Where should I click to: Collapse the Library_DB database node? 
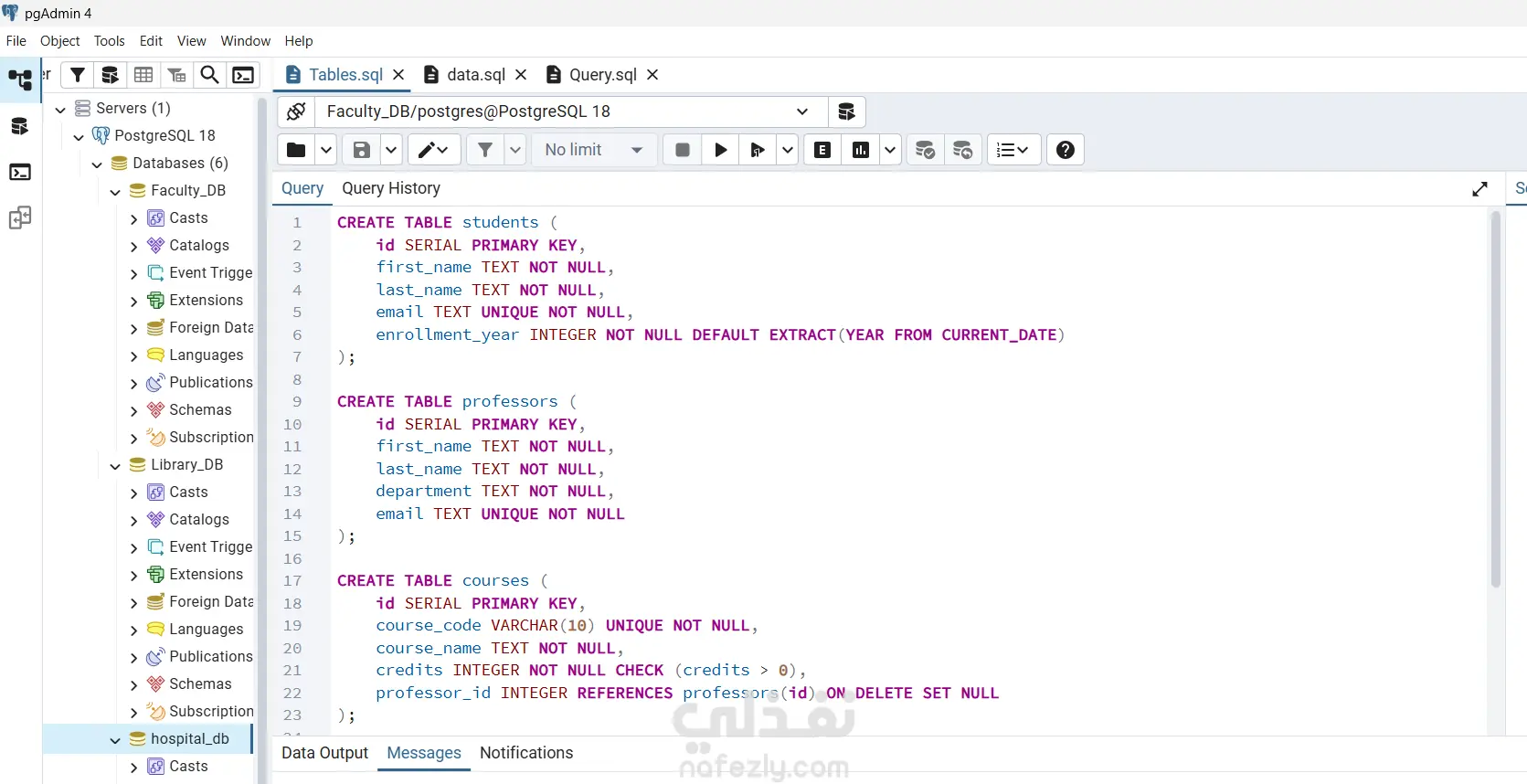pos(115,465)
